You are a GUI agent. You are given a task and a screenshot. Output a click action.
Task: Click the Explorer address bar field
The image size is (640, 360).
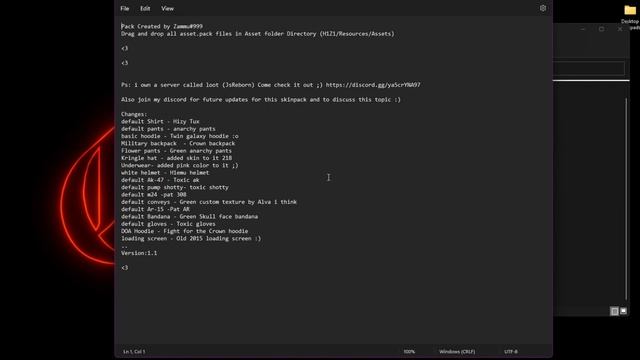point(589,68)
